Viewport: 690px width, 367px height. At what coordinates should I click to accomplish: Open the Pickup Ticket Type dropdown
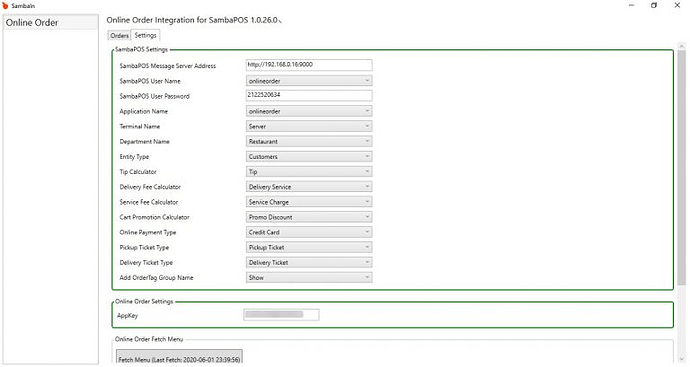coord(309,247)
